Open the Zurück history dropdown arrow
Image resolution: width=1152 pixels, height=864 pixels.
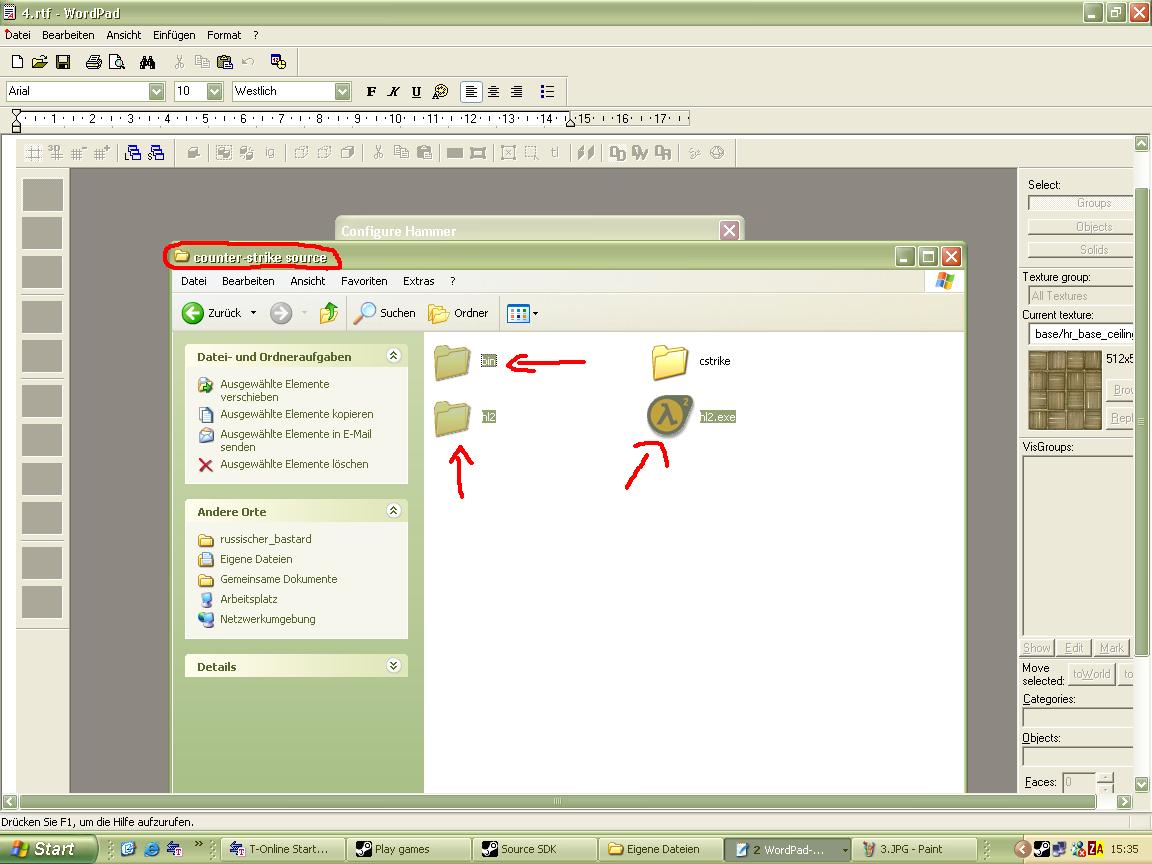pyautogui.click(x=253, y=313)
